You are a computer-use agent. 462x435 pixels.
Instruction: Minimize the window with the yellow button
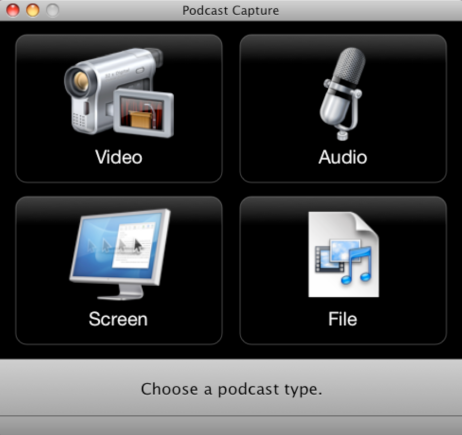pyautogui.click(x=33, y=10)
